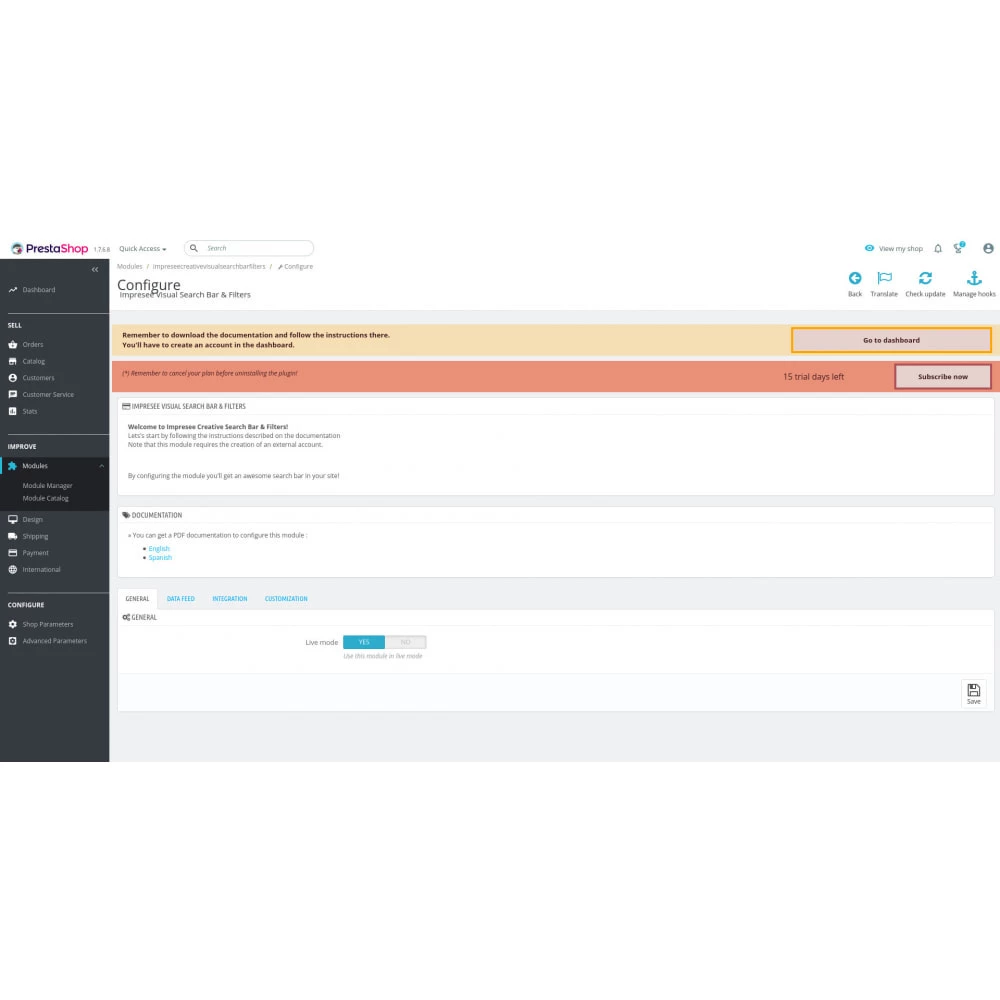Click the International globe icon
Screen dimensions: 1000x1000
(x=13, y=570)
